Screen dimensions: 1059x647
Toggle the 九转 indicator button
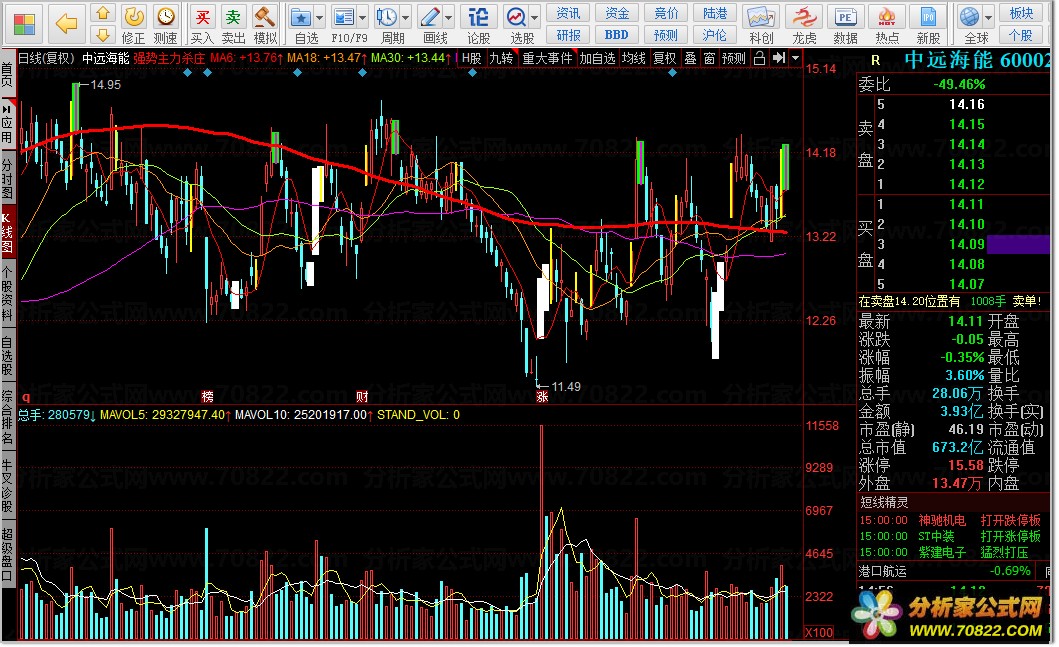[x=501, y=59]
